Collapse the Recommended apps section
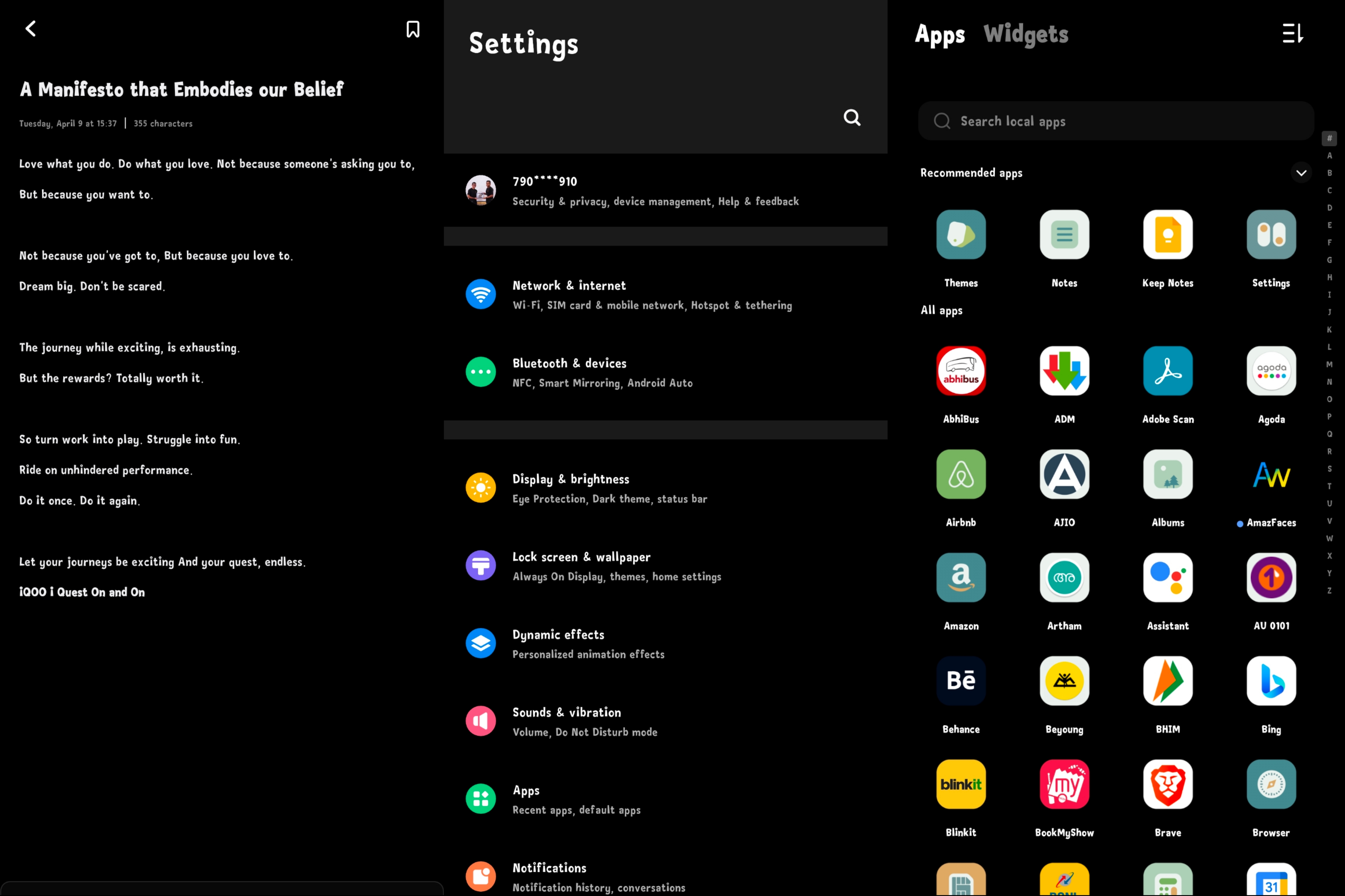This screenshot has width=1345, height=896. 1301,173
